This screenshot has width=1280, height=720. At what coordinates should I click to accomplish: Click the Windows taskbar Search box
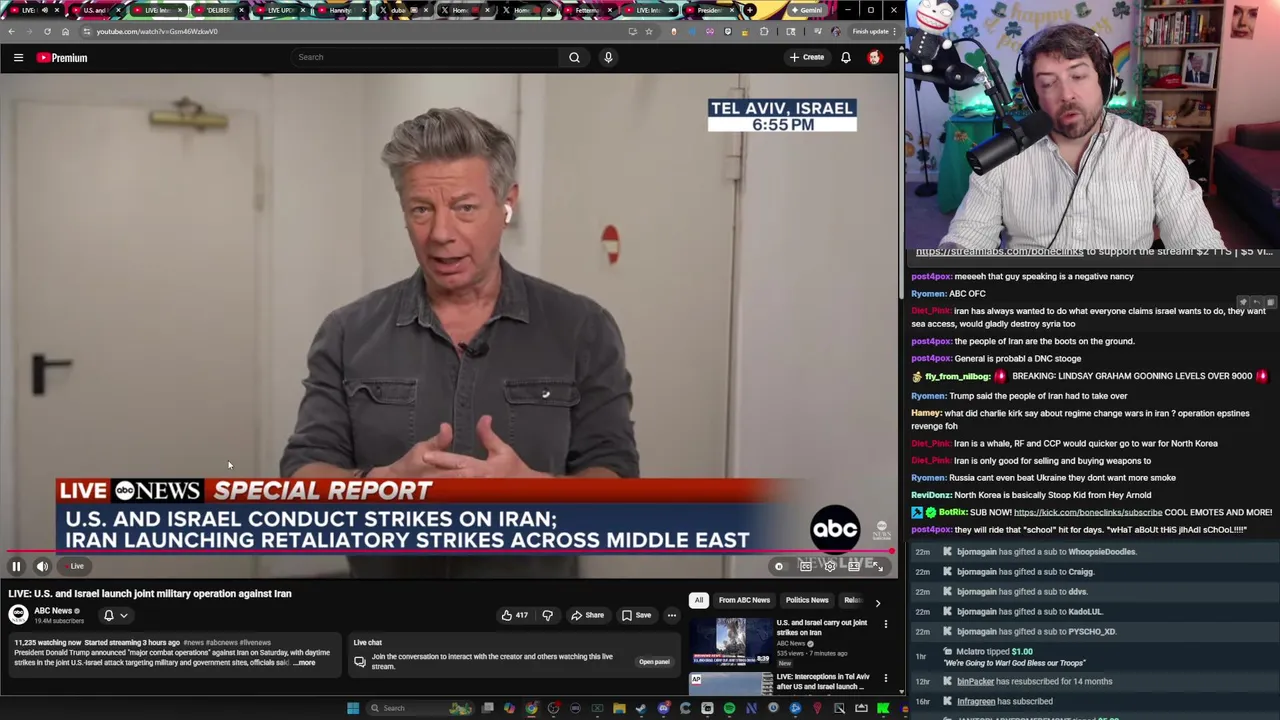[421, 708]
